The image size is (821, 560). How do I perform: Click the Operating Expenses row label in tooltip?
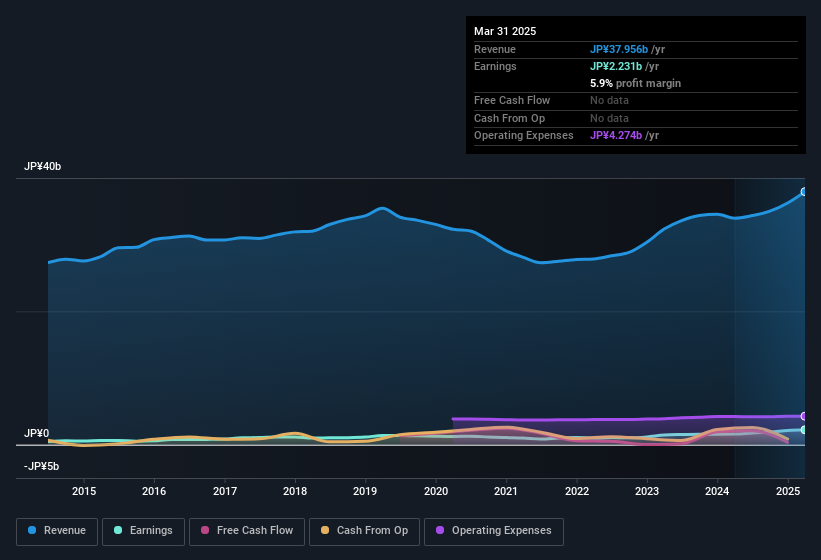pyautogui.click(x=523, y=136)
